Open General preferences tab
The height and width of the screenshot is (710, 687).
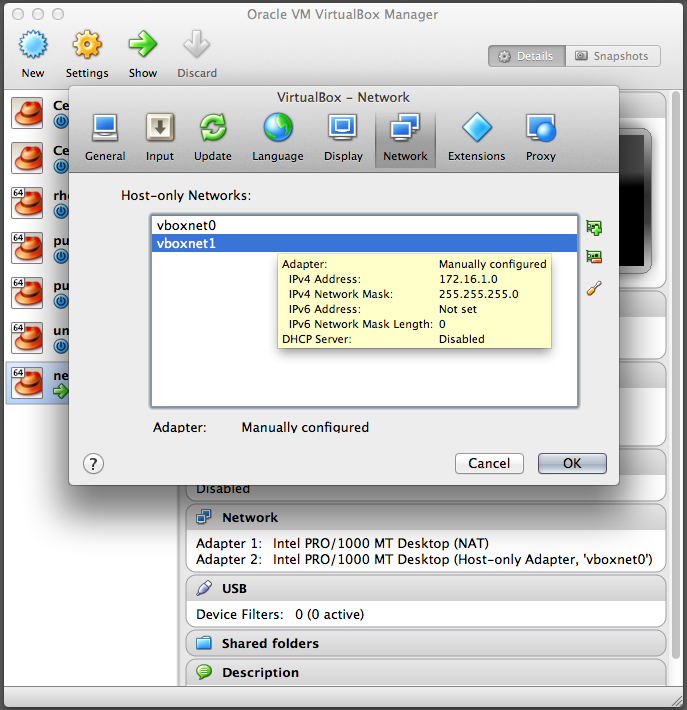pos(105,138)
